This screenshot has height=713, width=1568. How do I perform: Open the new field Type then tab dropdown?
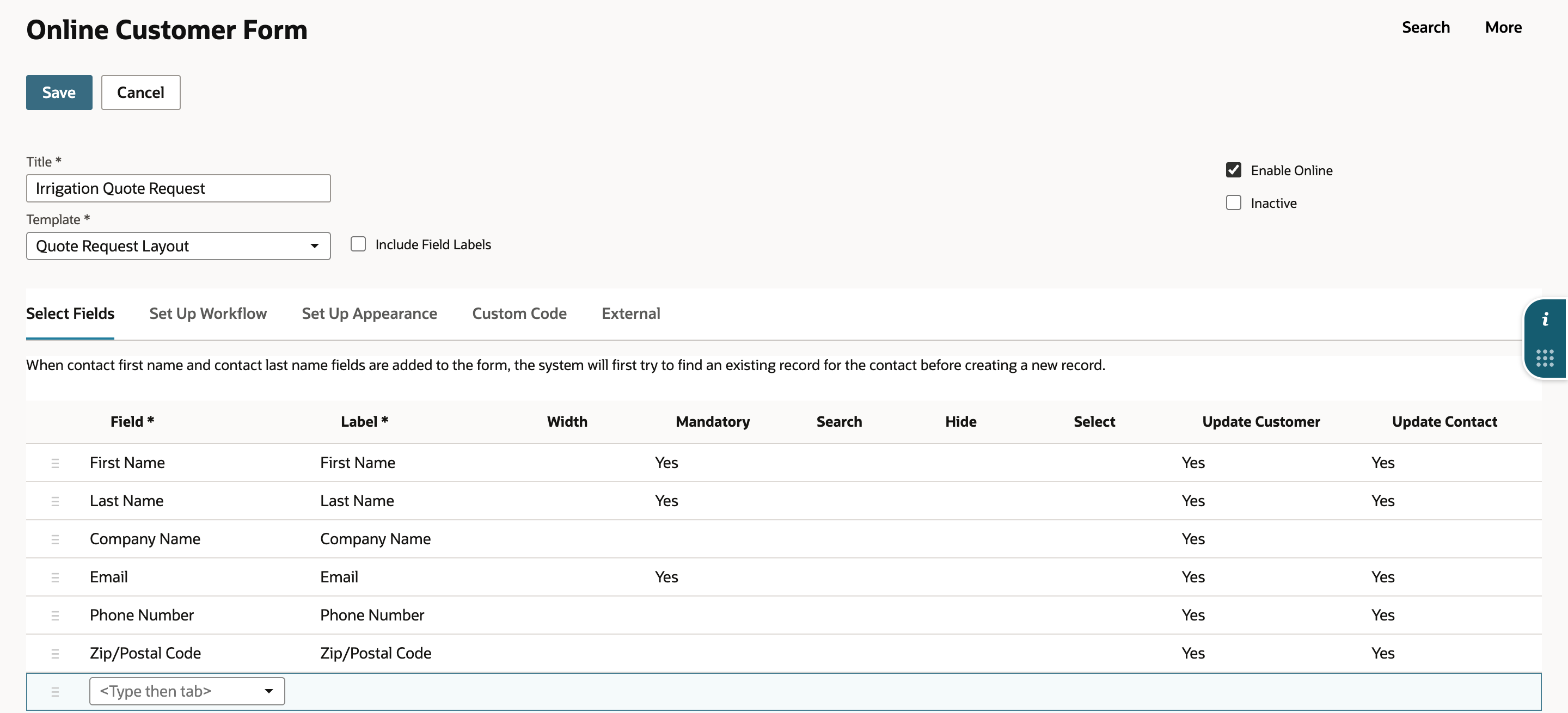point(187,691)
